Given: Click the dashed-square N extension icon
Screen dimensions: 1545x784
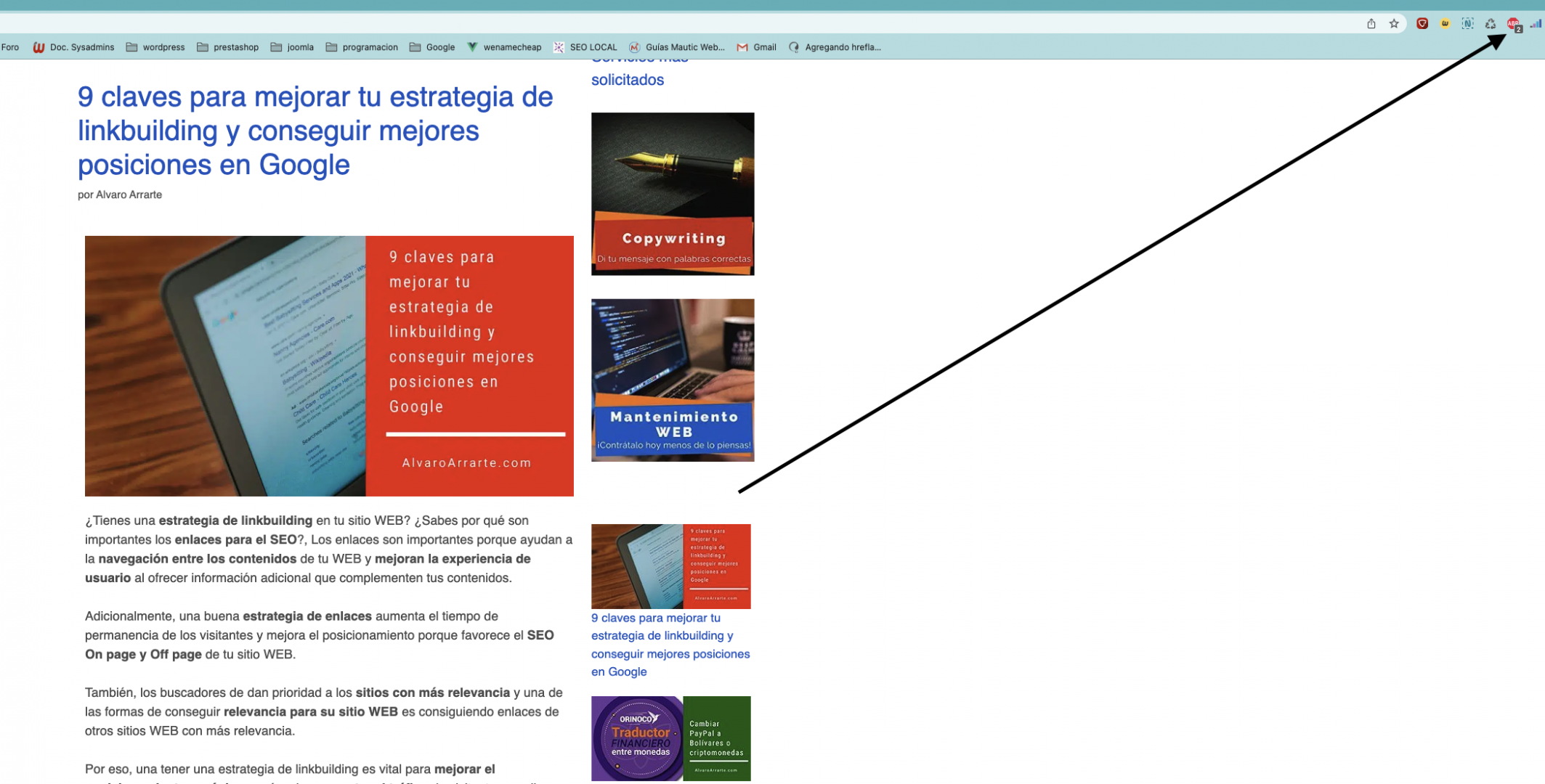Looking at the screenshot, I should pyautogui.click(x=1468, y=24).
